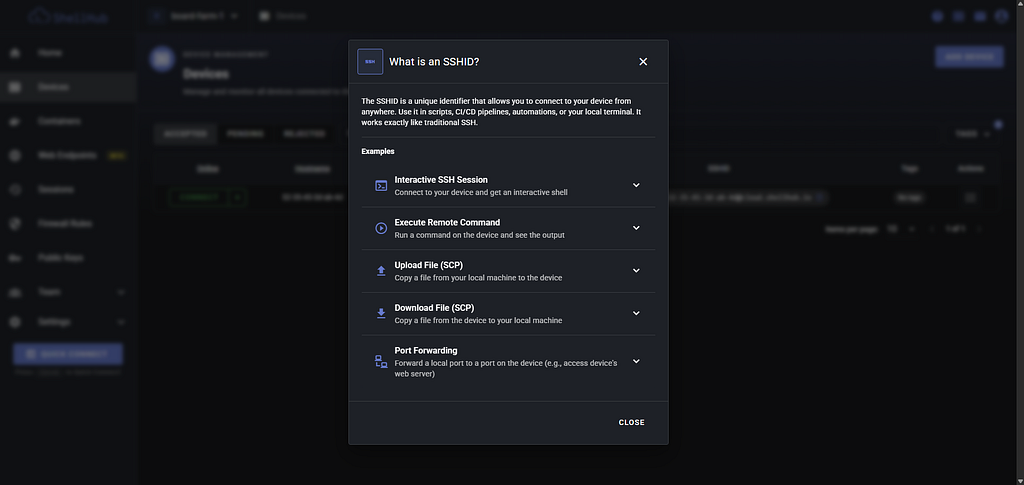
Task: Click the 'Examples' label
Action: [x=377, y=151]
